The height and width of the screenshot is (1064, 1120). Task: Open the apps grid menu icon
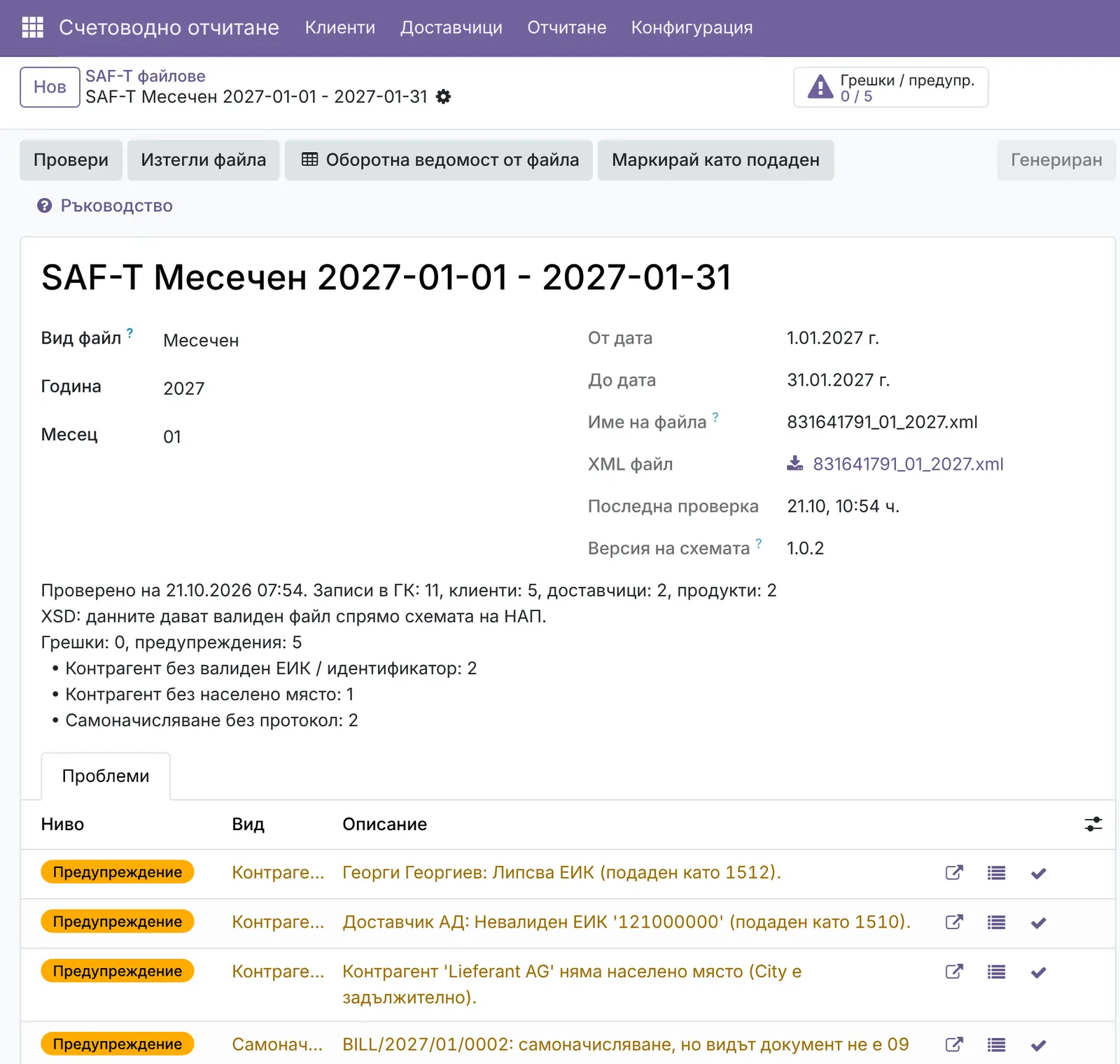pos(33,27)
